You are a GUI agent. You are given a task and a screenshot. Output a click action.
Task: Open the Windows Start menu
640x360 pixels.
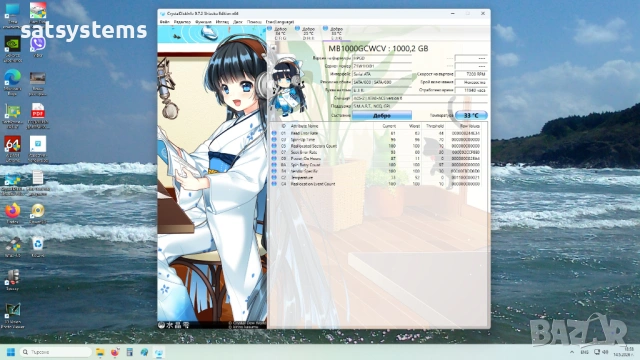tap(11, 352)
